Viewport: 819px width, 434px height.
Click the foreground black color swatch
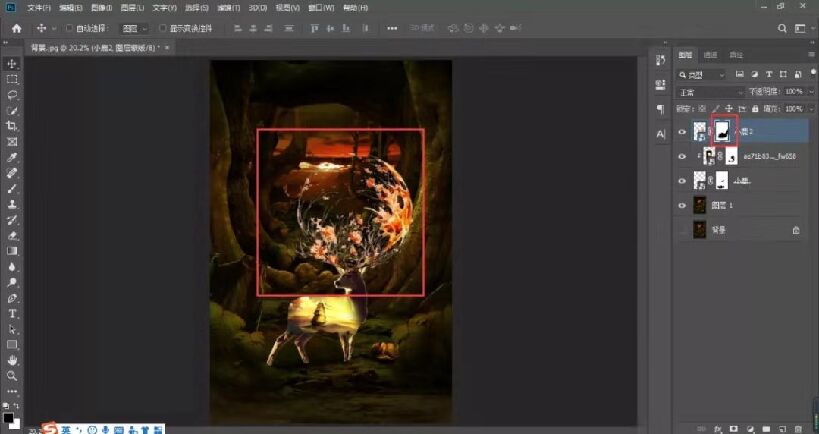8,418
